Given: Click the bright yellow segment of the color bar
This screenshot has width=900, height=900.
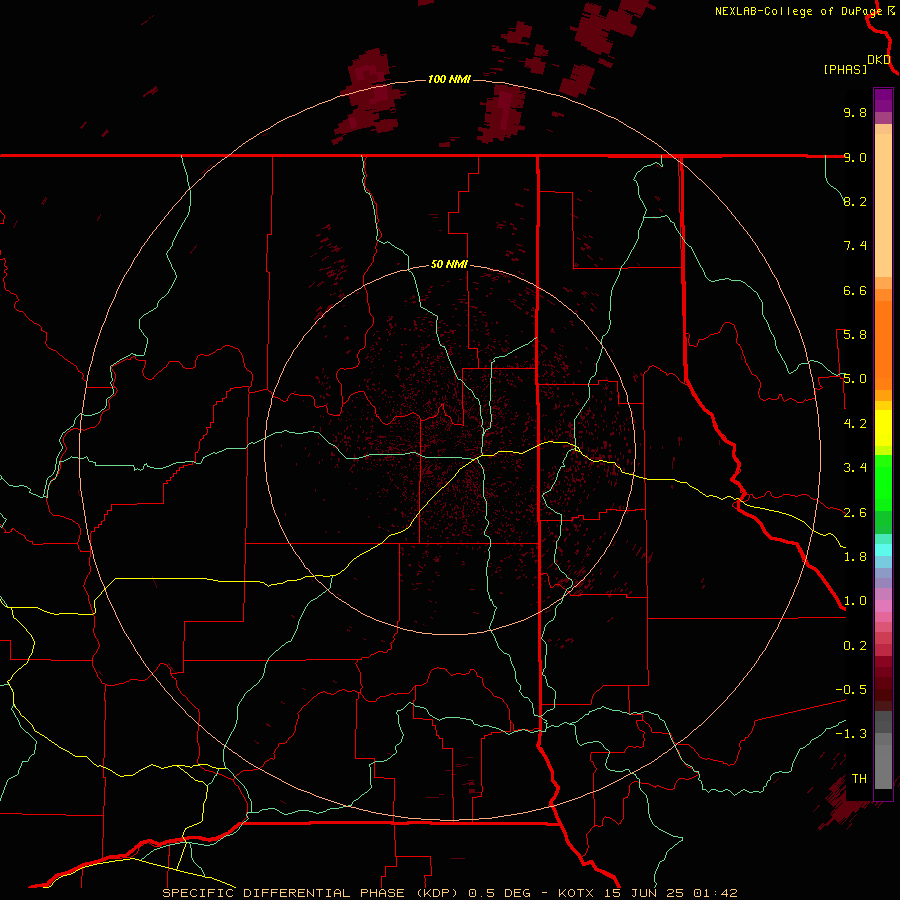Looking at the screenshot, I should point(883,428).
